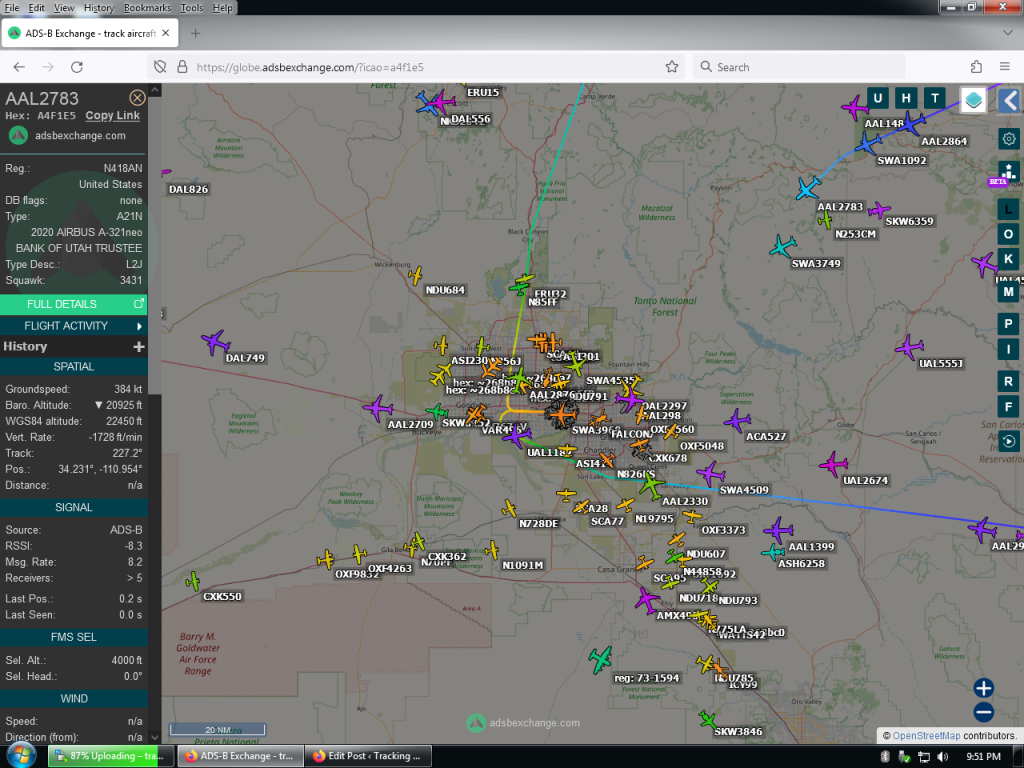Toggle the L map option button

[1008, 210]
